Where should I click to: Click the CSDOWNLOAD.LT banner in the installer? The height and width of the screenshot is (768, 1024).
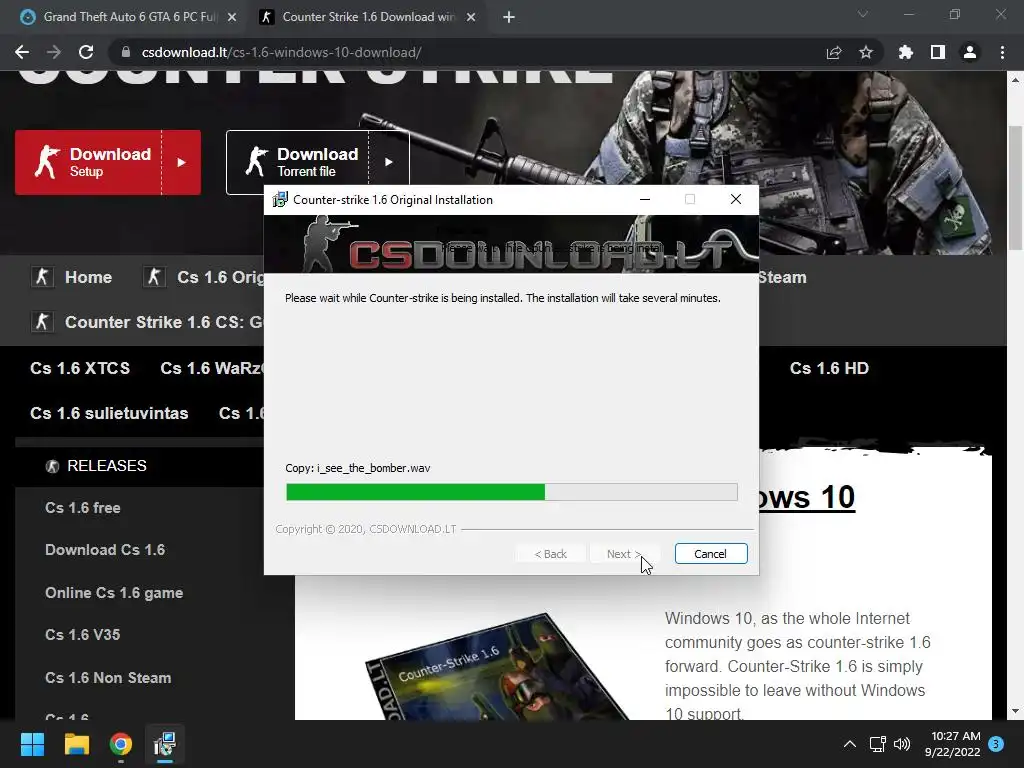pos(511,244)
